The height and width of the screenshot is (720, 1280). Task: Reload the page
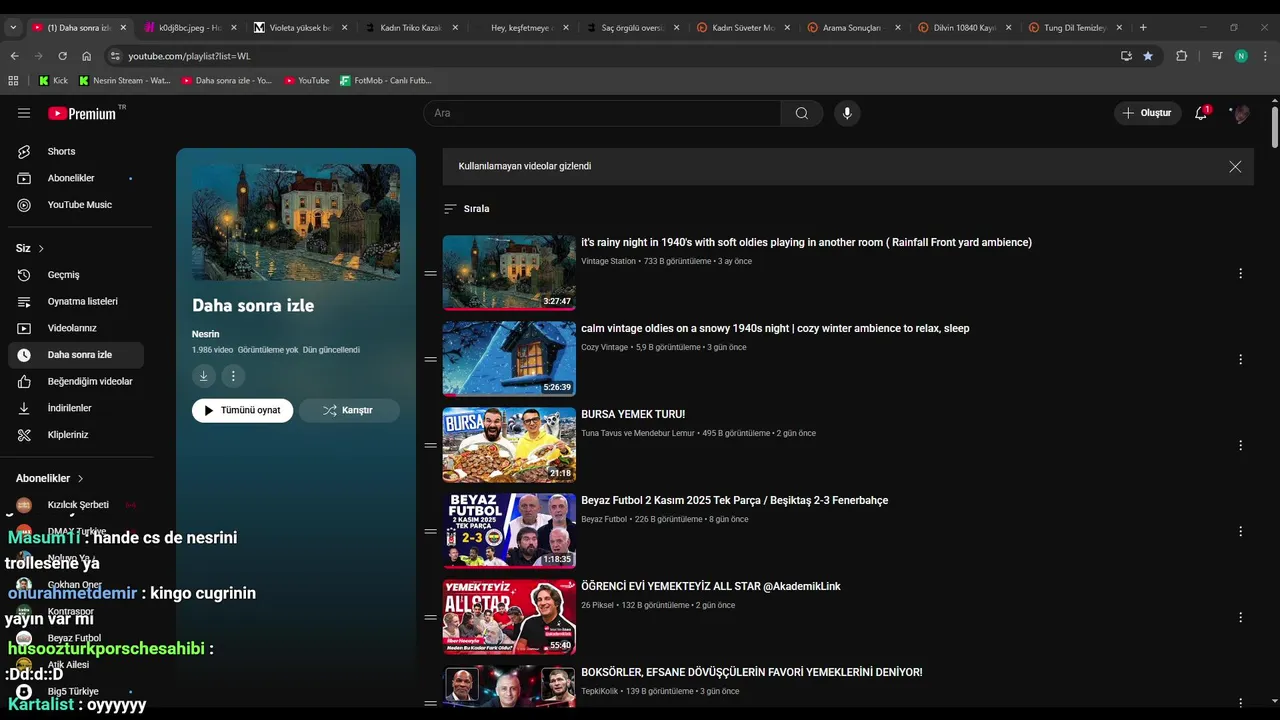[62, 56]
